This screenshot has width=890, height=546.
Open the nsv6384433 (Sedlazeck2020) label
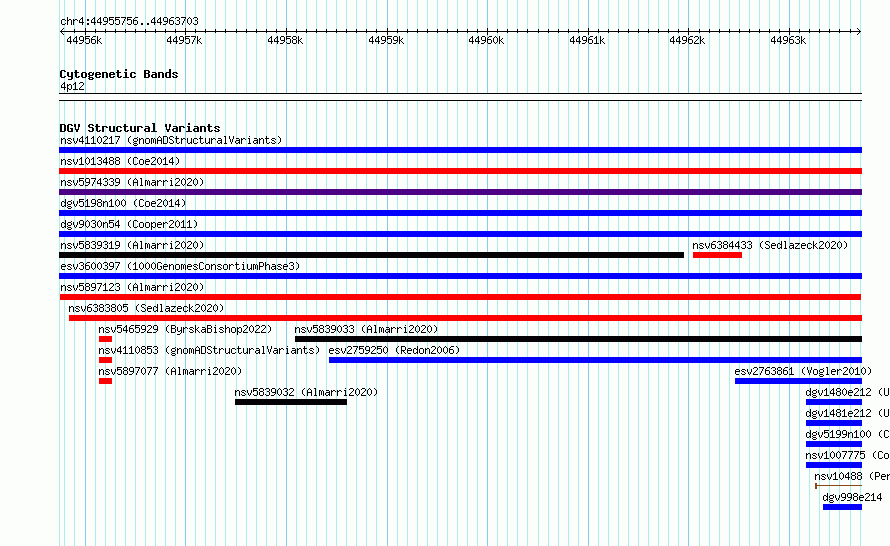pyautogui.click(x=770, y=245)
